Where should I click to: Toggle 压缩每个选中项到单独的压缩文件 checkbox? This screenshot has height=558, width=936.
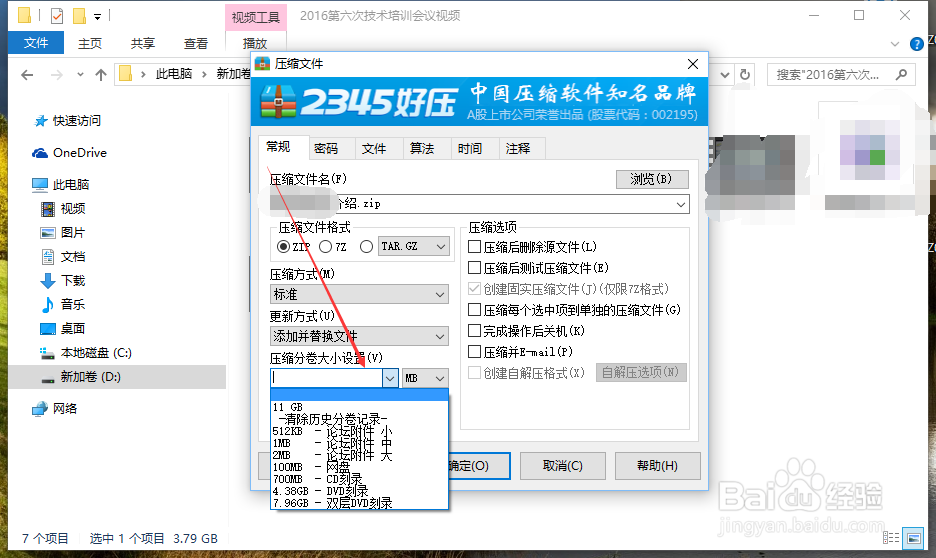pos(475,310)
